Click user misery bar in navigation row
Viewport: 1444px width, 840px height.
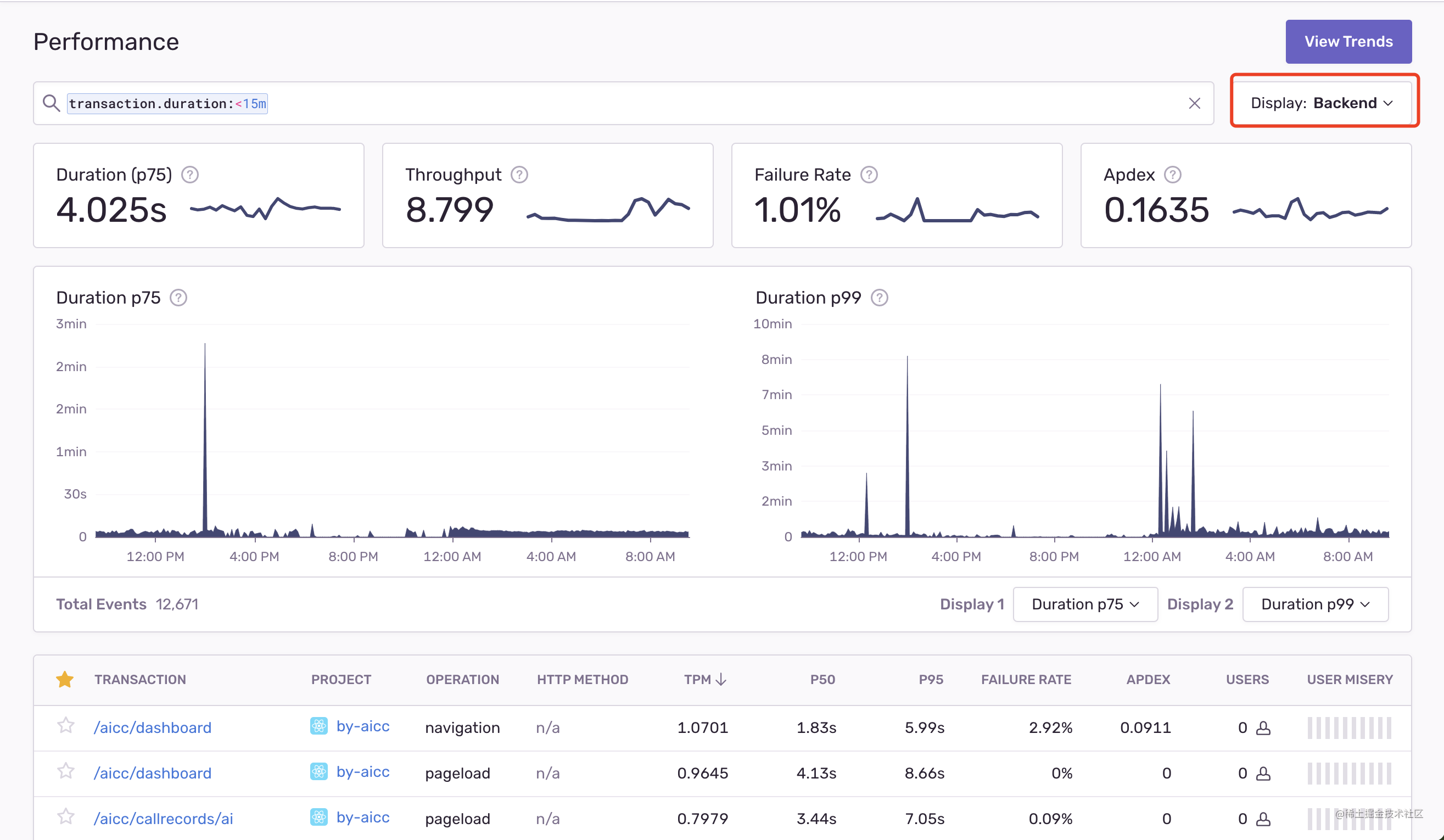point(1350,727)
